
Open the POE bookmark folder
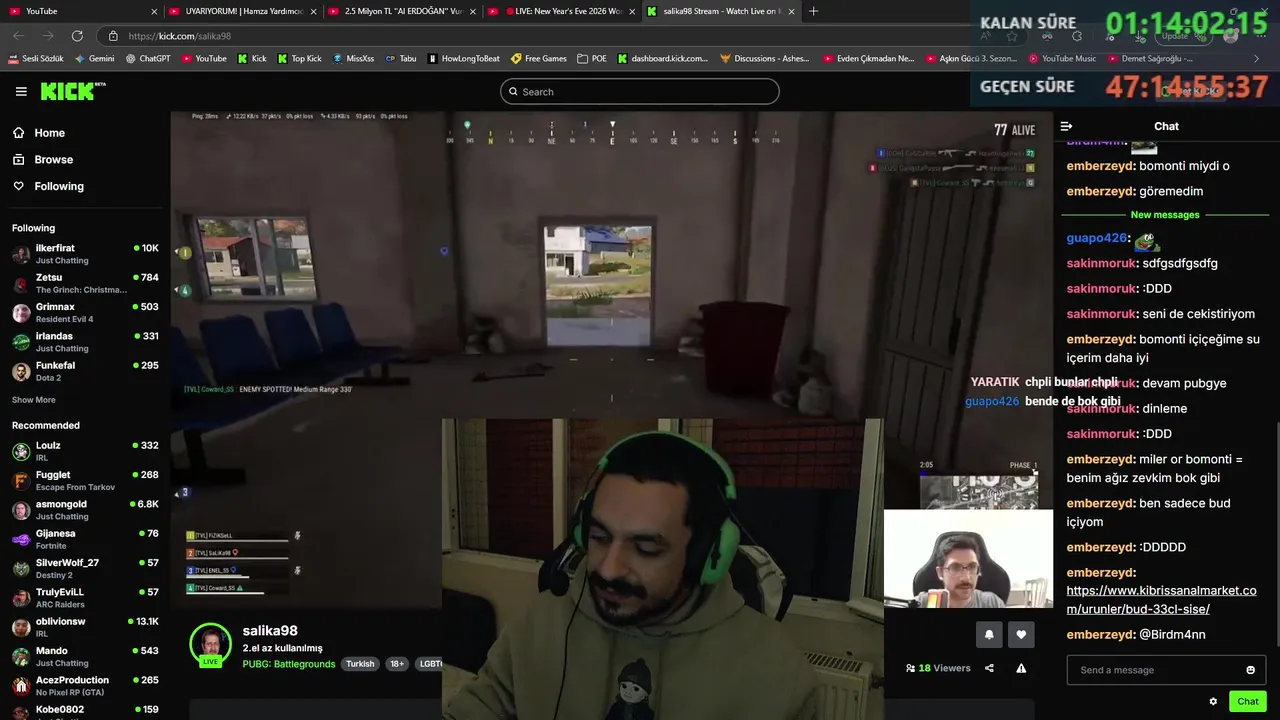pos(592,58)
